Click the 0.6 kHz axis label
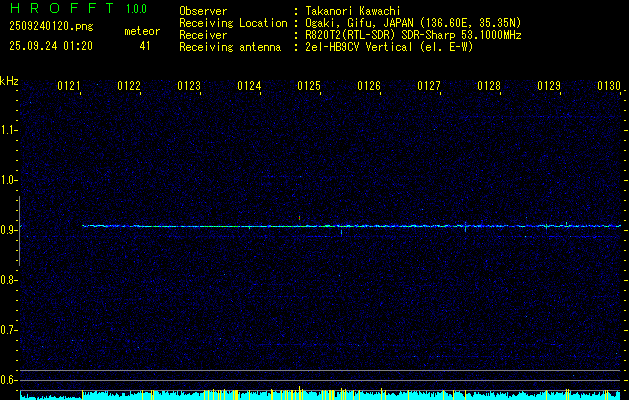Image resolution: width=629 pixels, height=400 pixels. click(x=8, y=380)
